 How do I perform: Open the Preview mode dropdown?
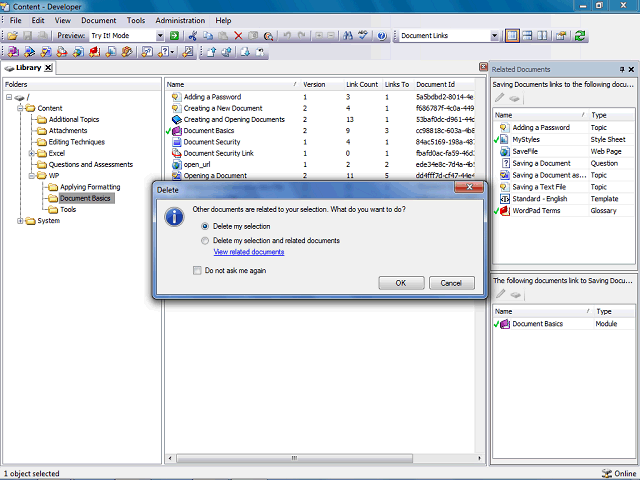click(x=160, y=36)
